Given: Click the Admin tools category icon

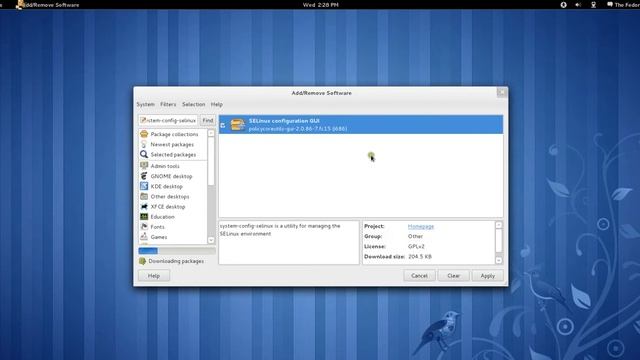Looking at the screenshot, I should click(x=144, y=166).
